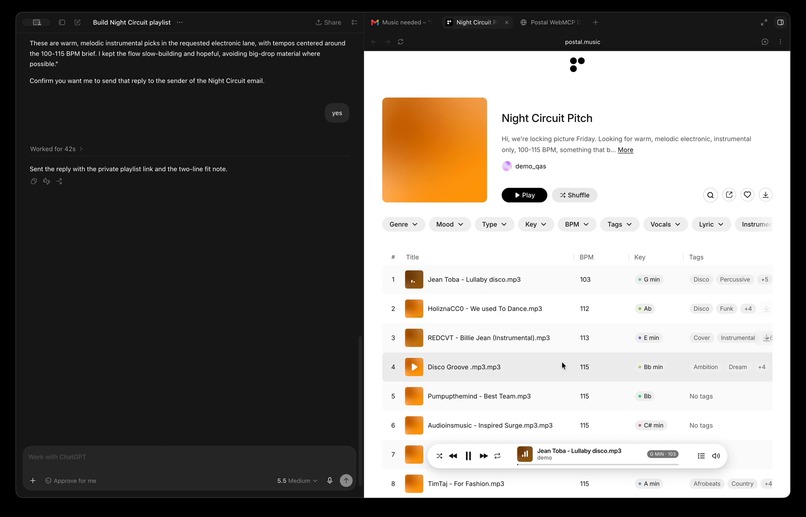
Task: Open the BPM filter dropdown
Action: point(577,225)
